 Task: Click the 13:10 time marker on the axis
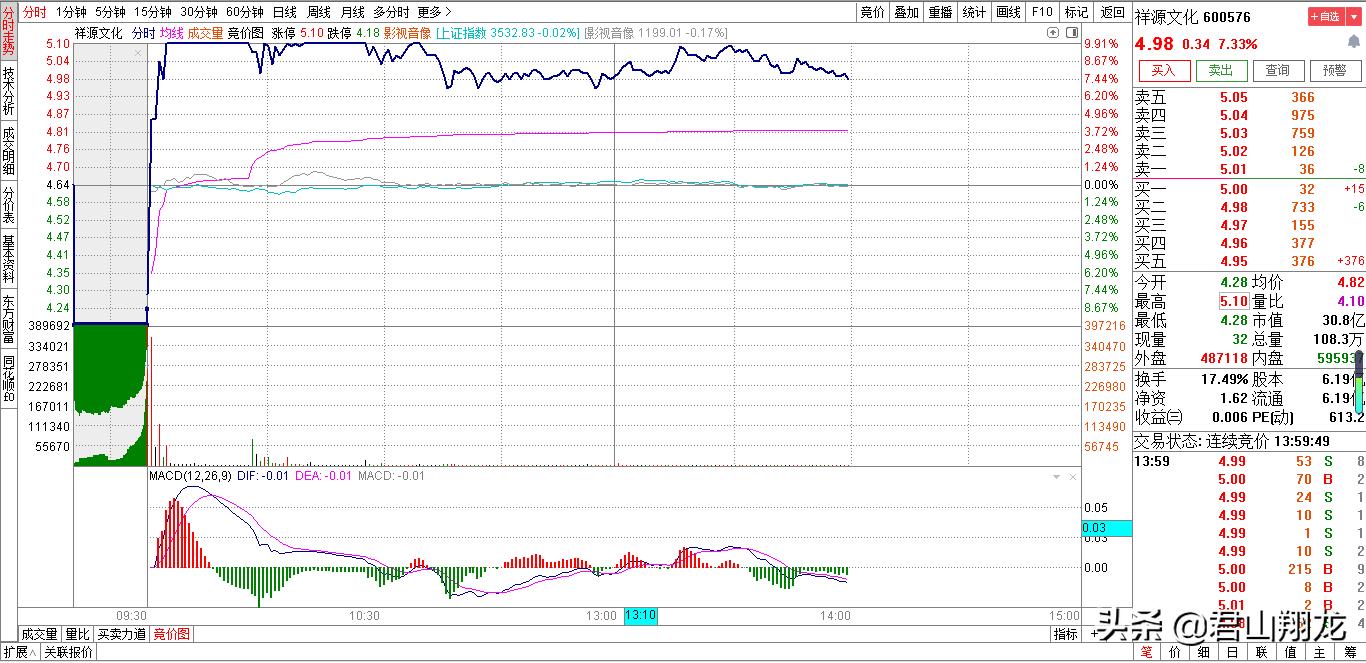coord(640,616)
